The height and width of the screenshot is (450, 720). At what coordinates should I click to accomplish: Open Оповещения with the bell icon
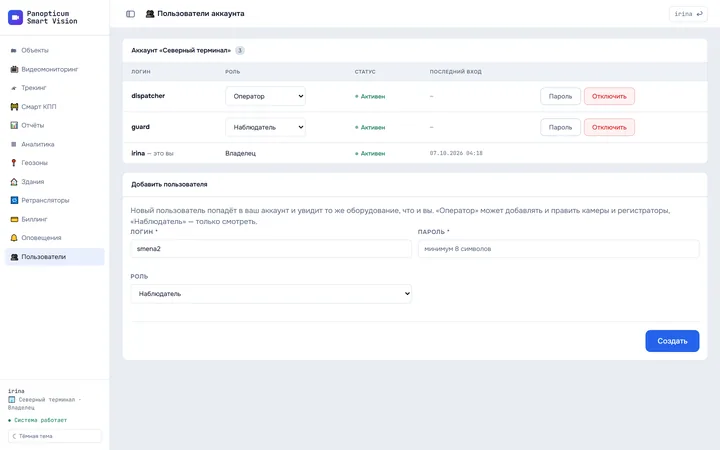click(55, 237)
